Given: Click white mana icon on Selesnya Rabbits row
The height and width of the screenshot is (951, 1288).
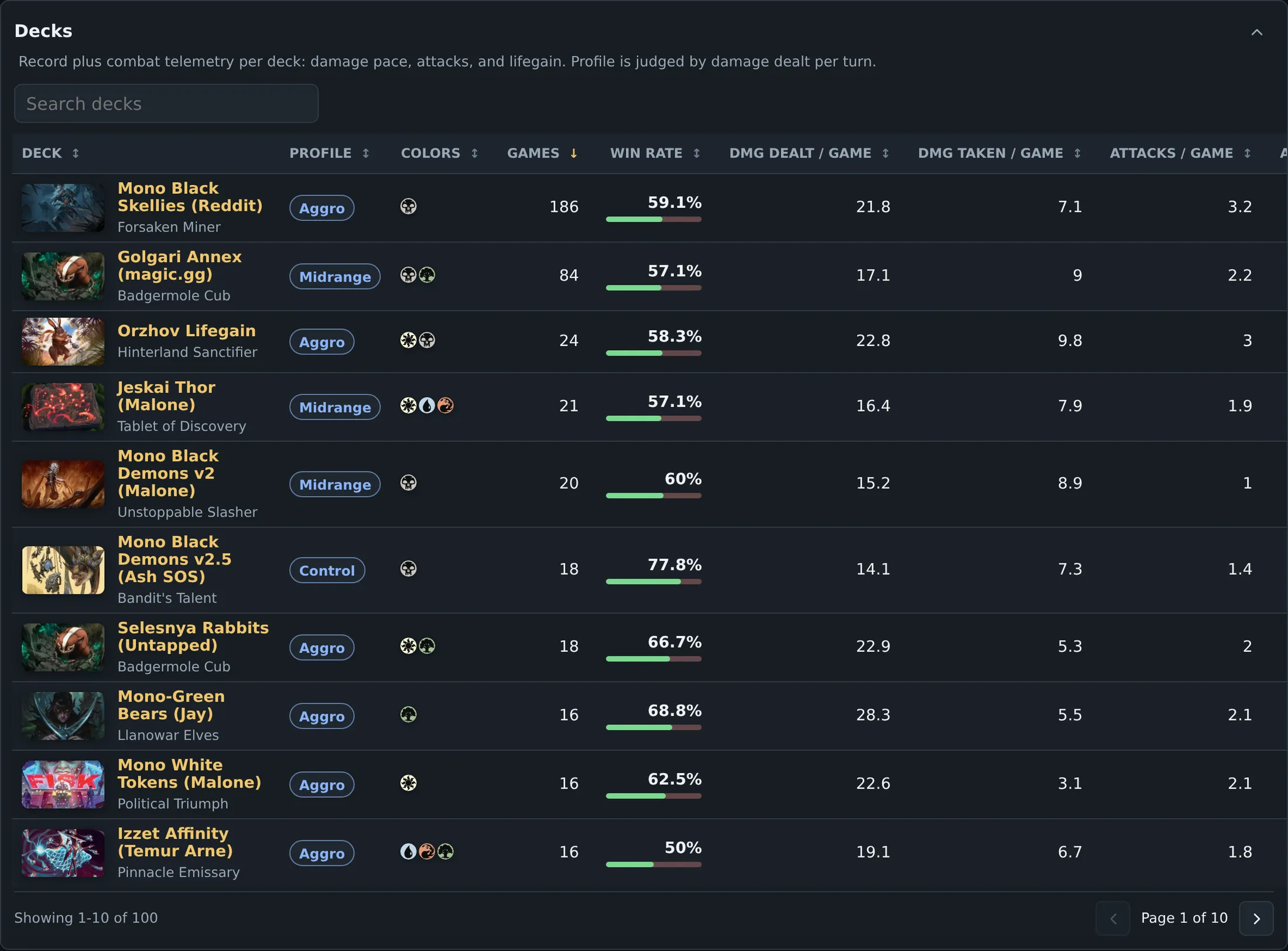Looking at the screenshot, I should click(x=409, y=646).
